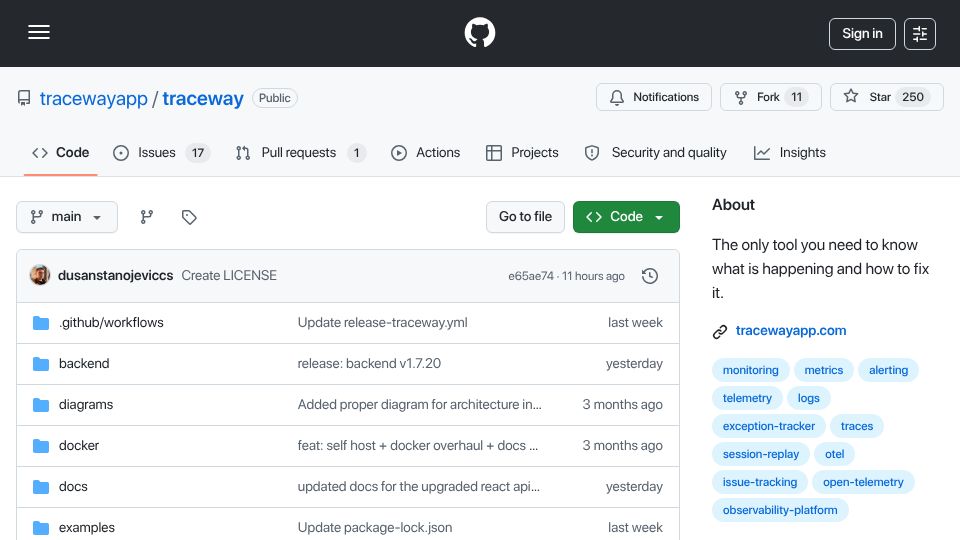The image size is (960, 540).
Task: Select the observability-platform topic tag
Action: point(780,511)
